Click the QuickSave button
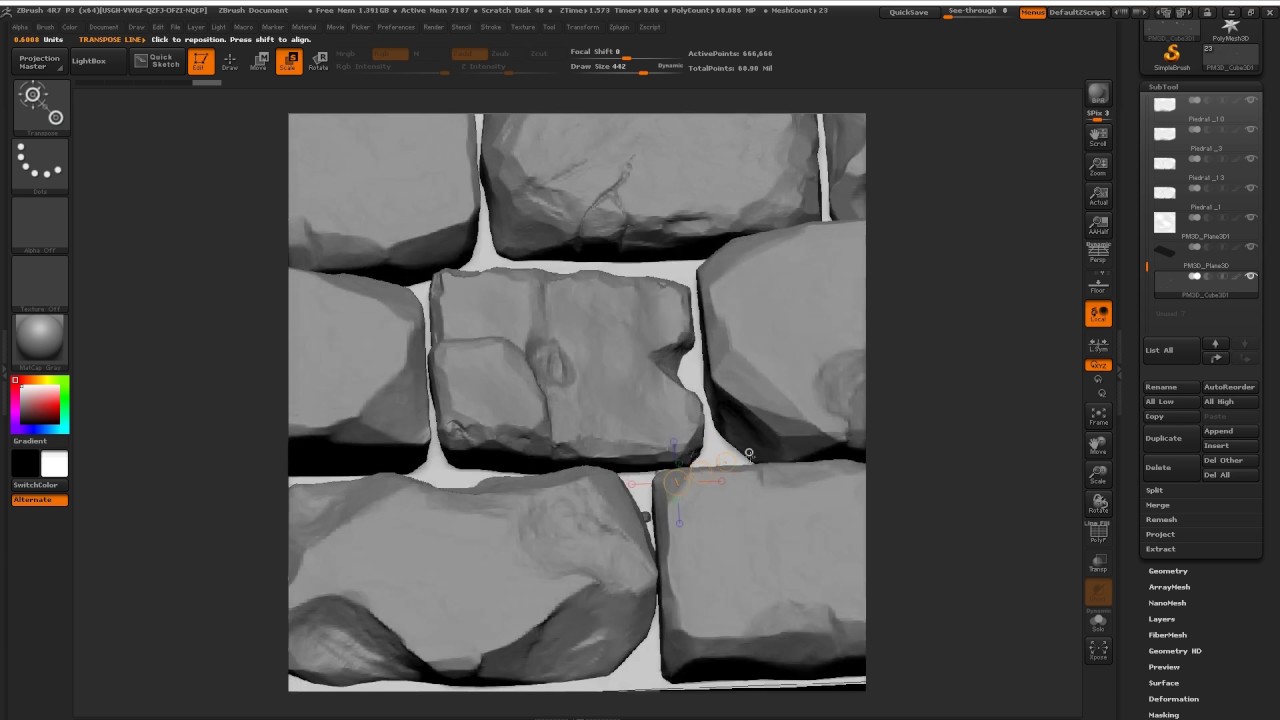Image resolution: width=1280 pixels, height=720 pixels. pos(908,12)
